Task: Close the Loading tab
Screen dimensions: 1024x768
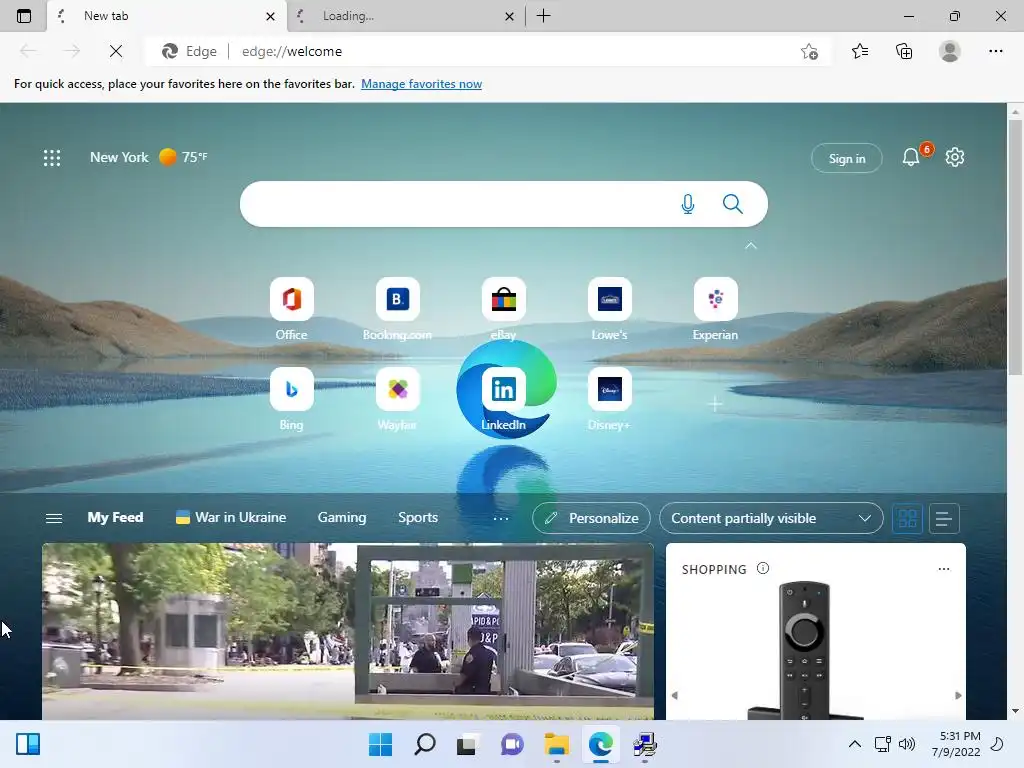Action: 509,16
